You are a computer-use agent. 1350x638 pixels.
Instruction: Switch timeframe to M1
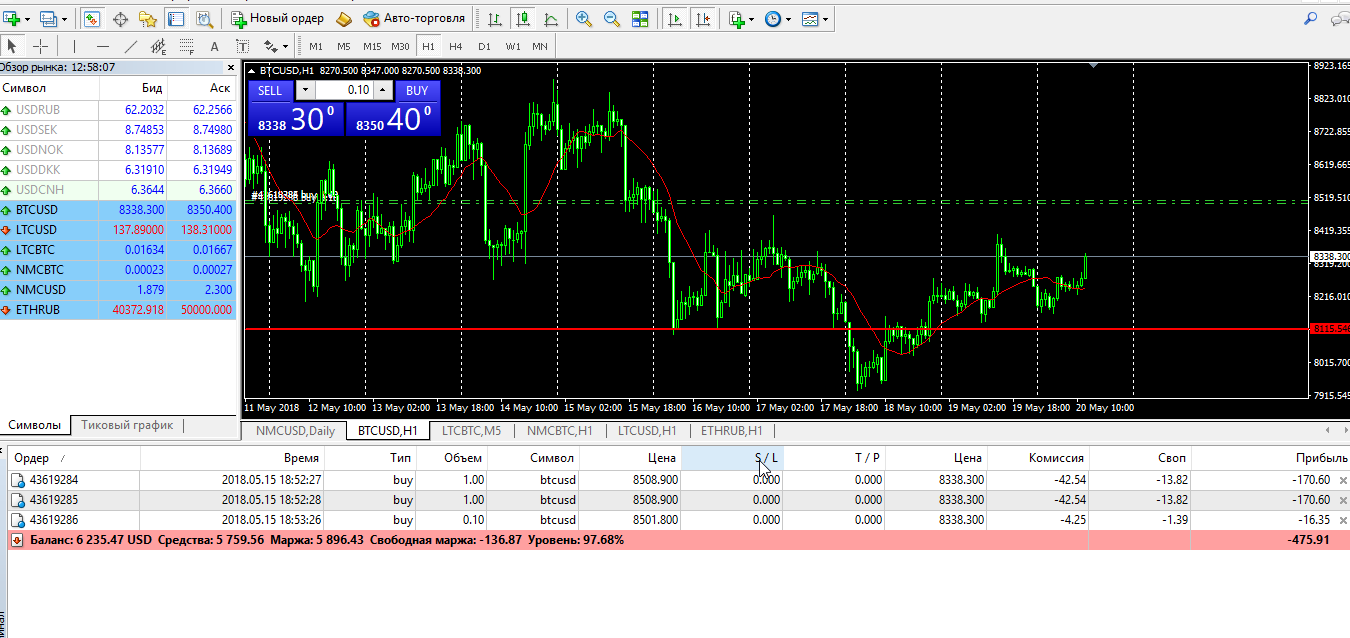316,46
